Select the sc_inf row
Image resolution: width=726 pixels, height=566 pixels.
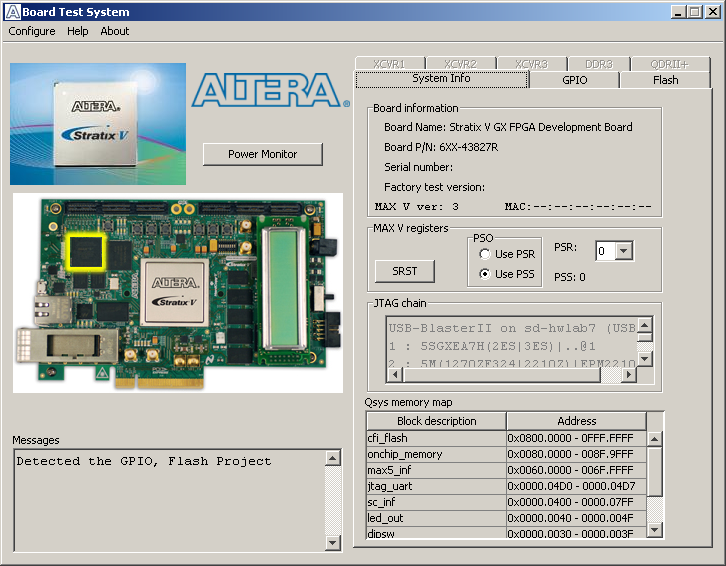tap(506, 502)
